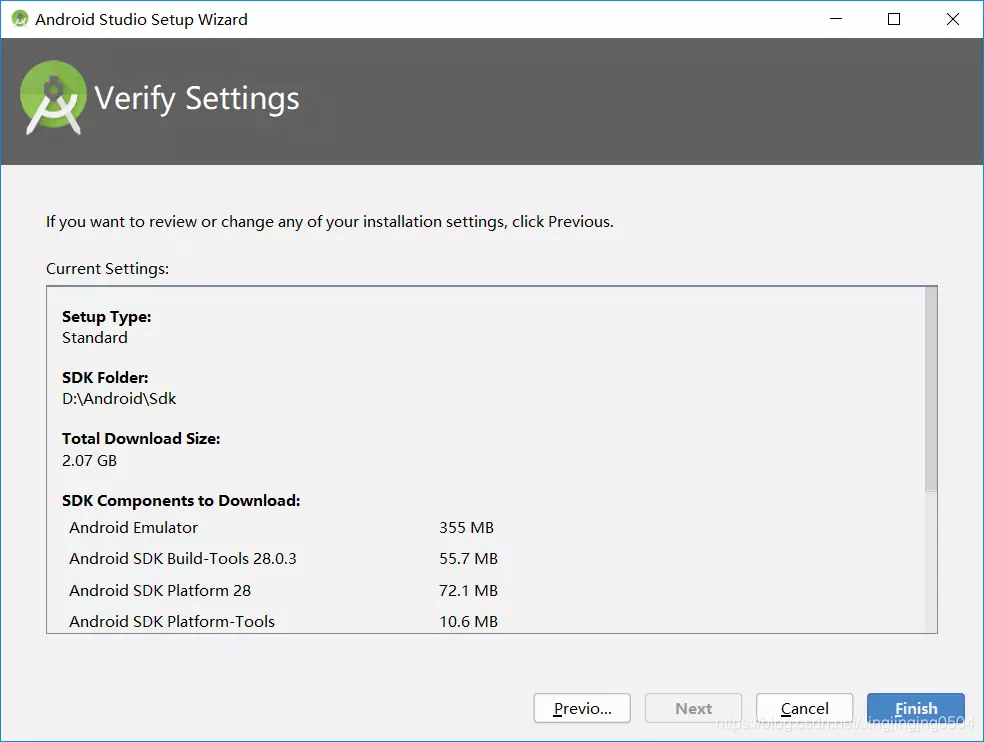
Task: Click the Cancel button
Action: 805,708
